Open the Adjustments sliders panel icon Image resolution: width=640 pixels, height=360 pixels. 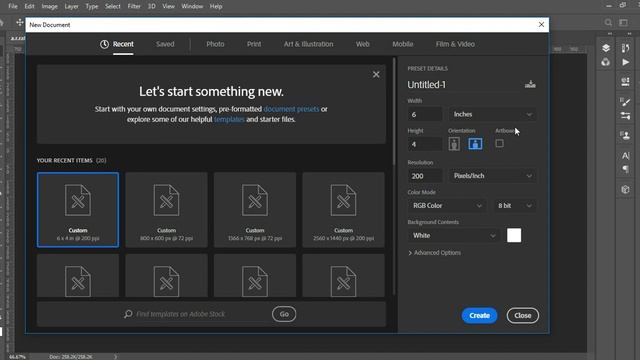click(x=625, y=116)
